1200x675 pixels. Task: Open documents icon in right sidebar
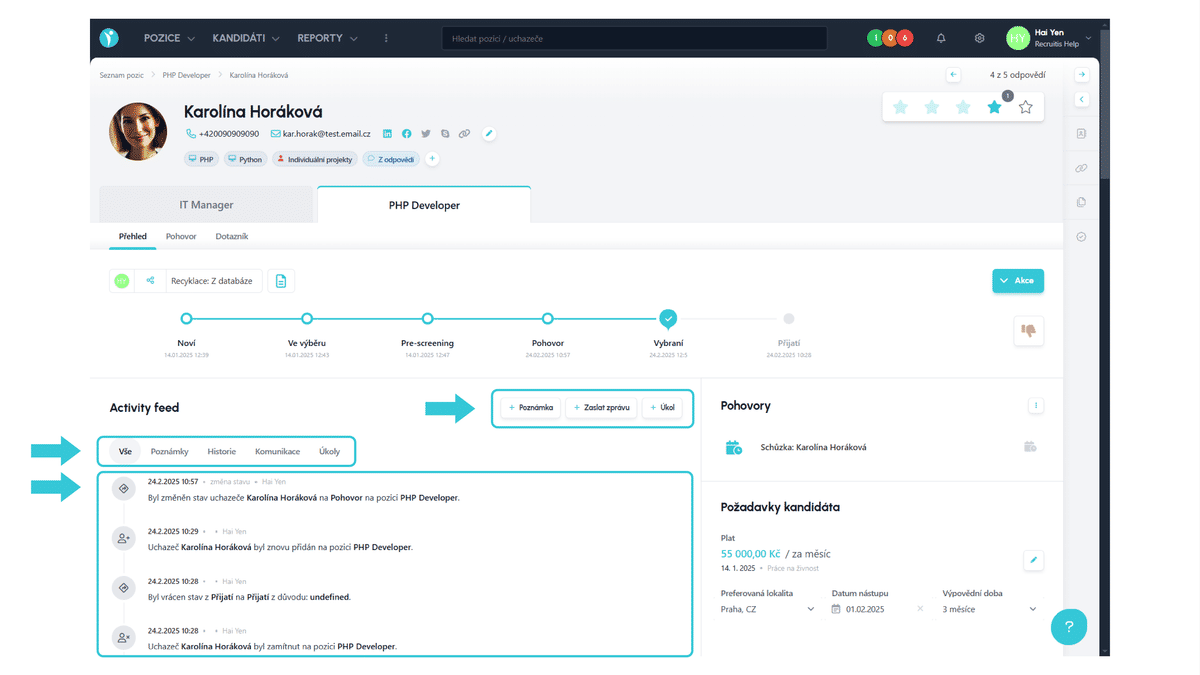point(1081,202)
